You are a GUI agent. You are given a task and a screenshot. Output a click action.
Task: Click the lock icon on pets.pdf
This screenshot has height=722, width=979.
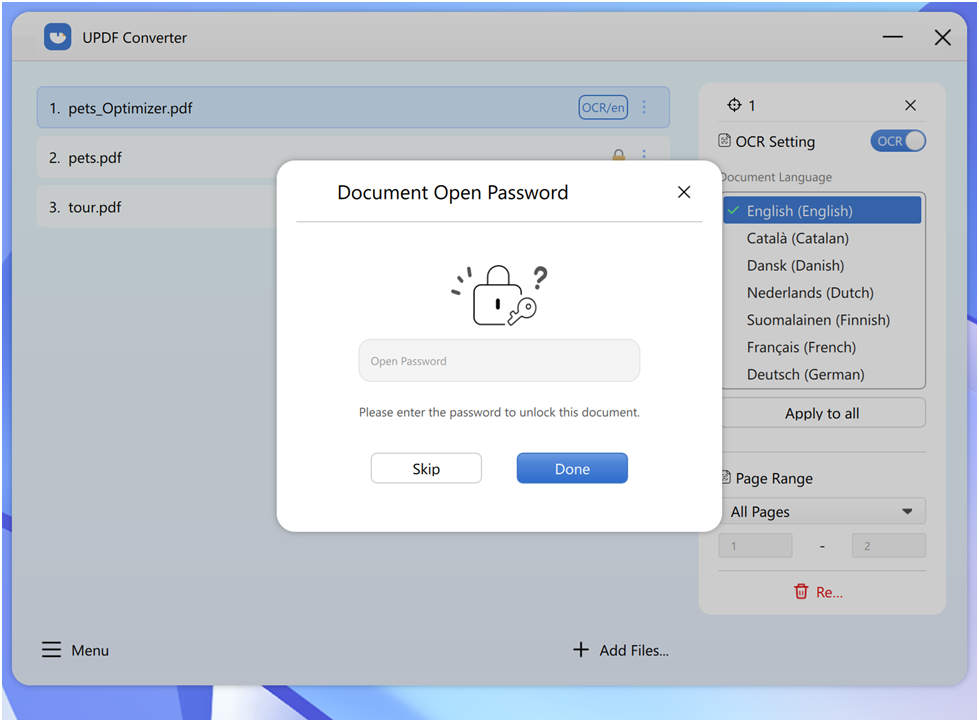pyautogui.click(x=618, y=156)
